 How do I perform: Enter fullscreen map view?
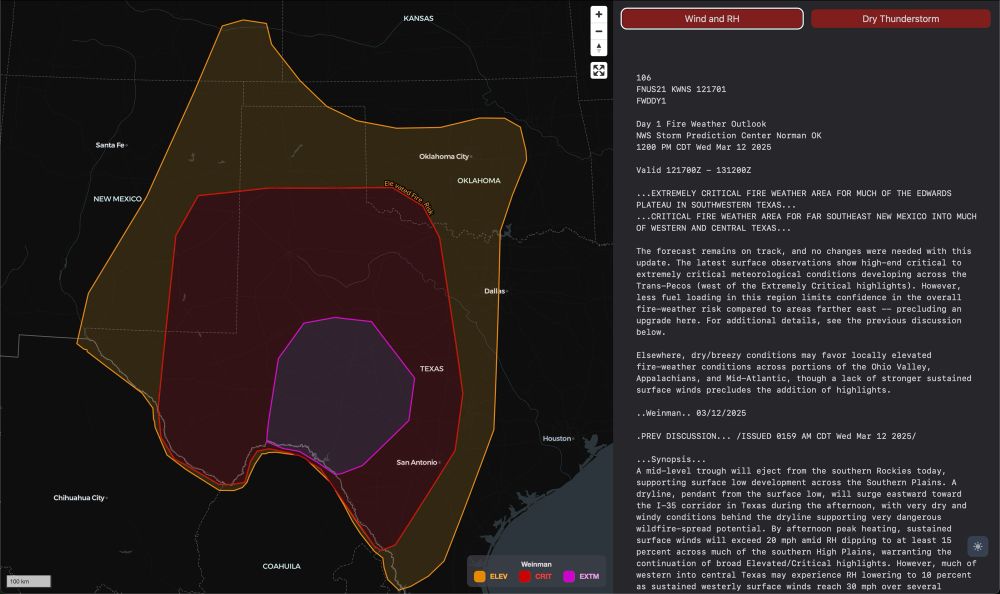(598, 70)
